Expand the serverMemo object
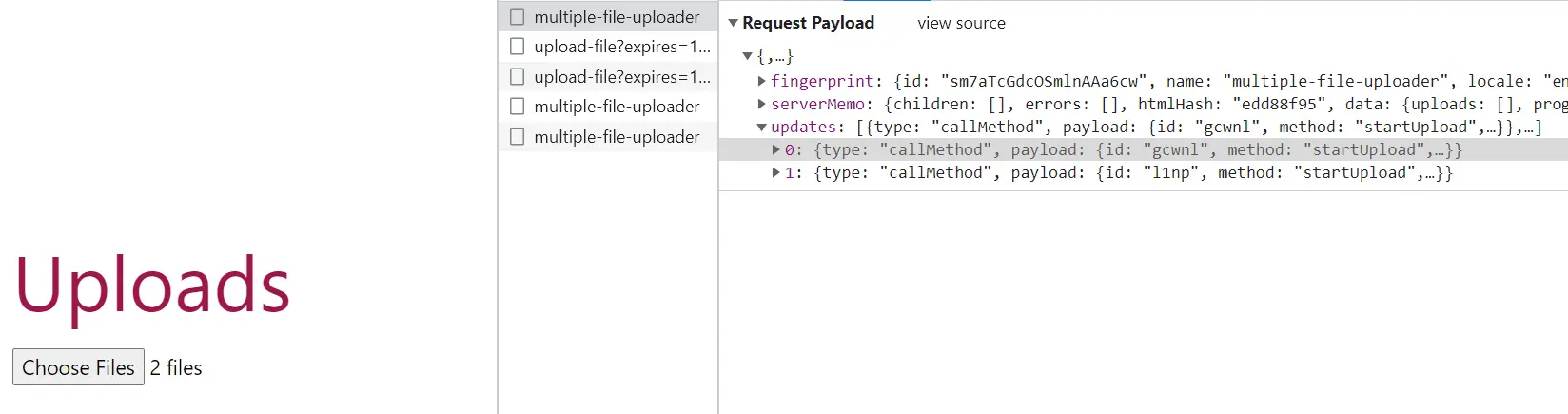Viewport: 1568px width, 414px height. [761, 104]
